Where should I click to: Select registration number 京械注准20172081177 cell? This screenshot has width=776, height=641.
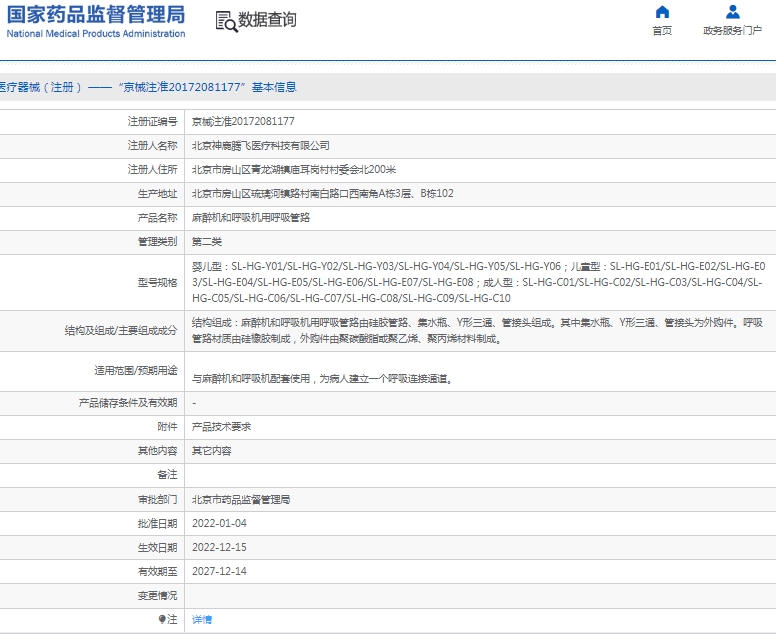coord(243,121)
